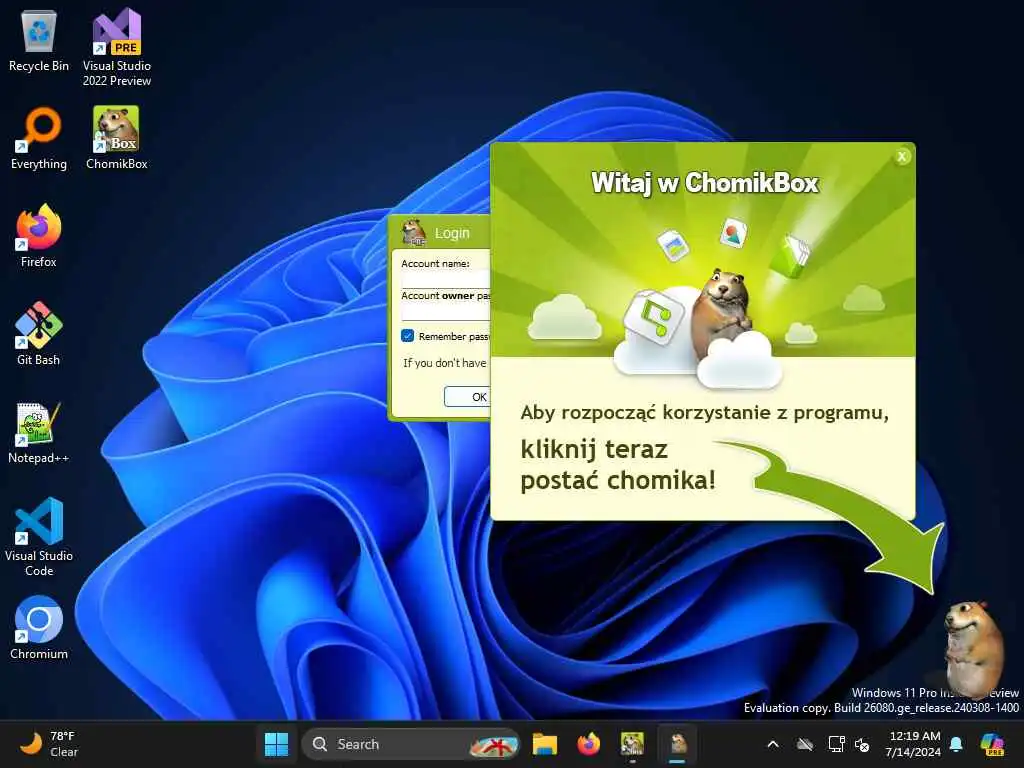Select the Firefox desktop shortcut
Image resolution: width=1024 pixels, height=768 pixels.
[39, 236]
